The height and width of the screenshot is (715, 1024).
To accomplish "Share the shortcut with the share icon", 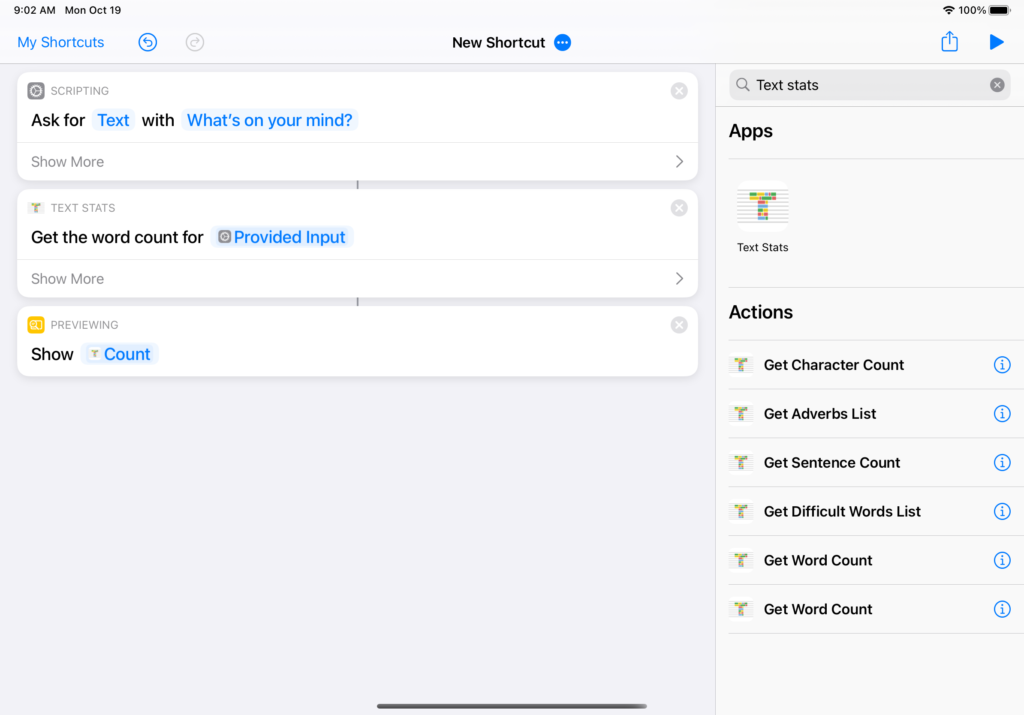I will click(x=949, y=42).
